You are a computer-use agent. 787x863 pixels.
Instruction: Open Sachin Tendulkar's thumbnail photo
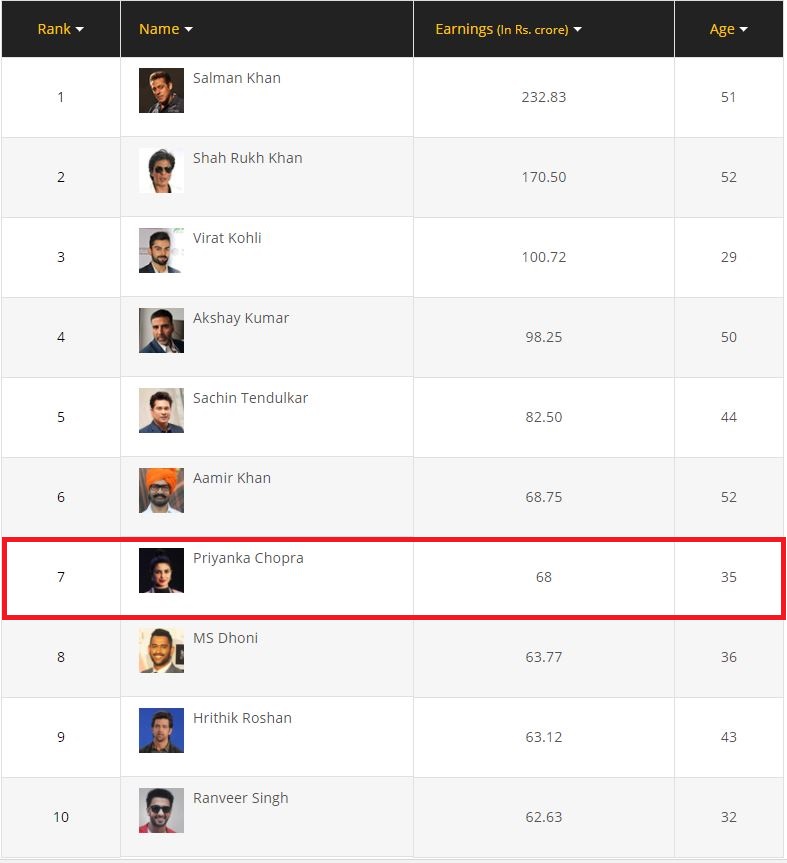tap(161, 411)
